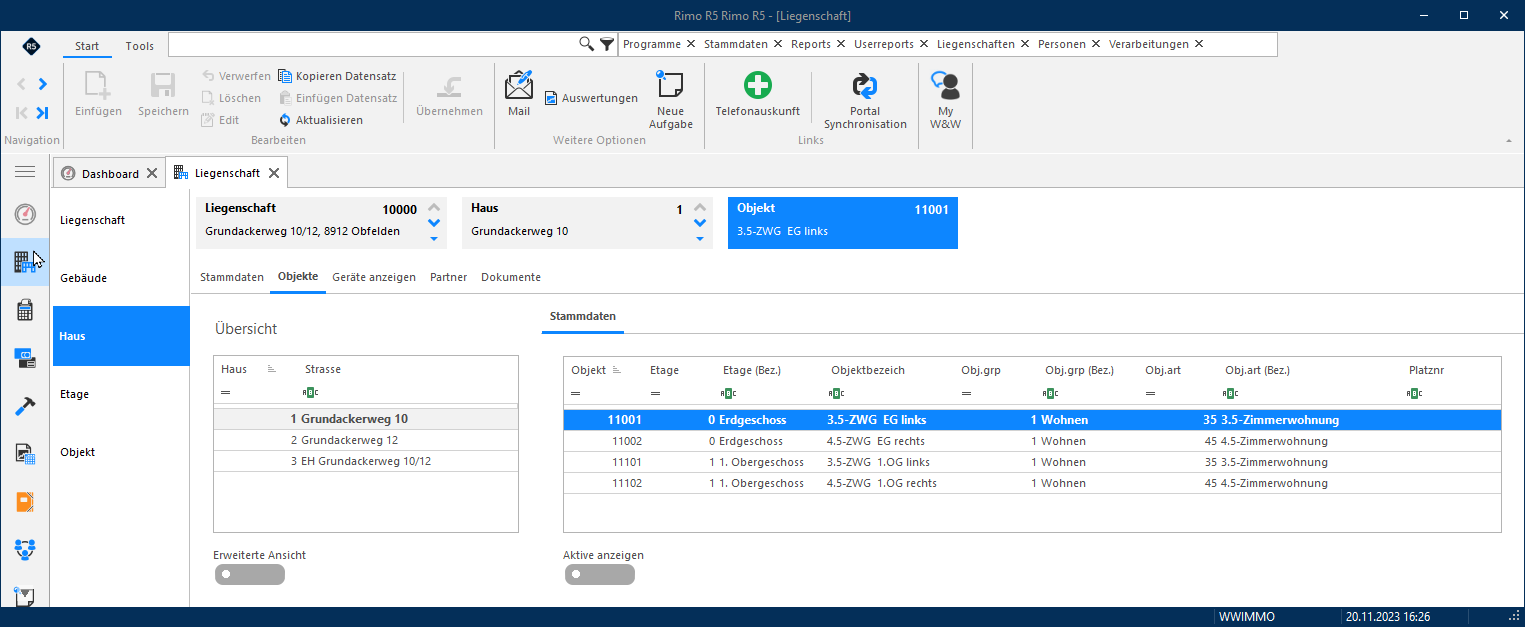Select object row 11102
The height and width of the screenshot is (627, 1525).
1032,483
